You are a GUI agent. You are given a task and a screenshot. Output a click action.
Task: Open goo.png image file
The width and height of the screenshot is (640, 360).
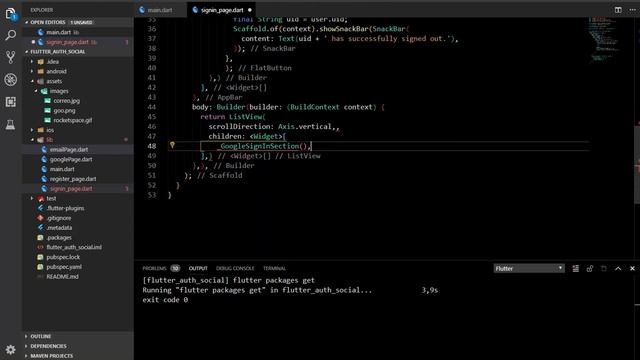[x=78, y=111]
